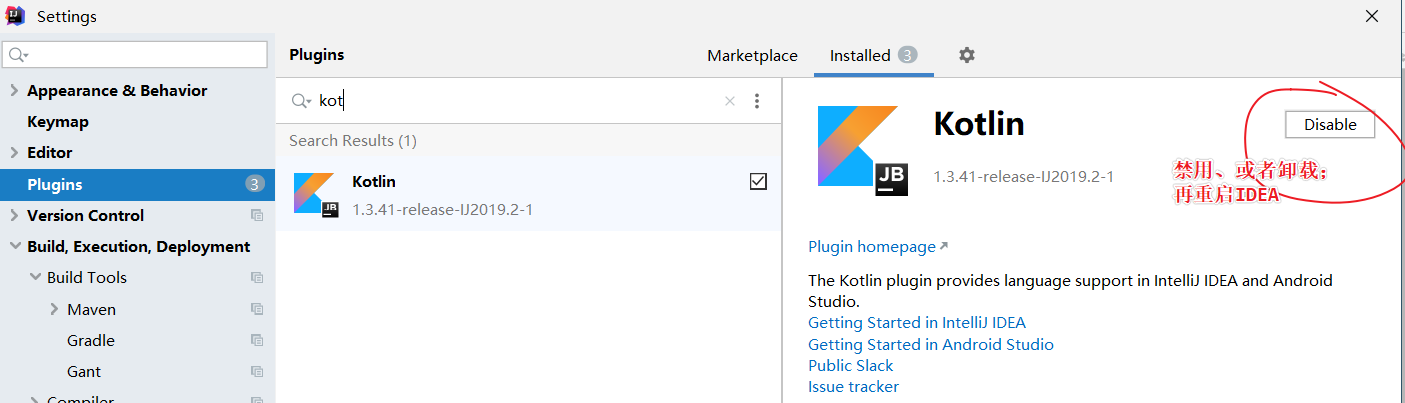
Task: Click the IntelliJ IDEA icon in title bar
Action: [15, 16]
